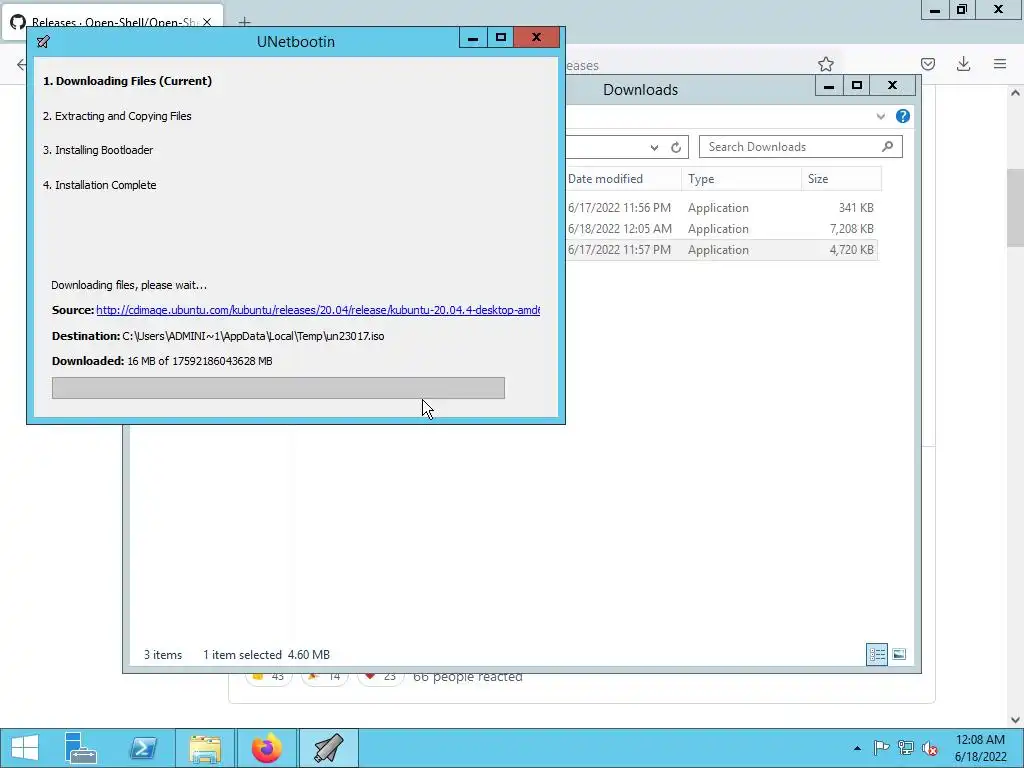Open File Explorer from the taskbar
Image resolution: width=1024 pixels, height=768 pixels.
click(205, 748)
